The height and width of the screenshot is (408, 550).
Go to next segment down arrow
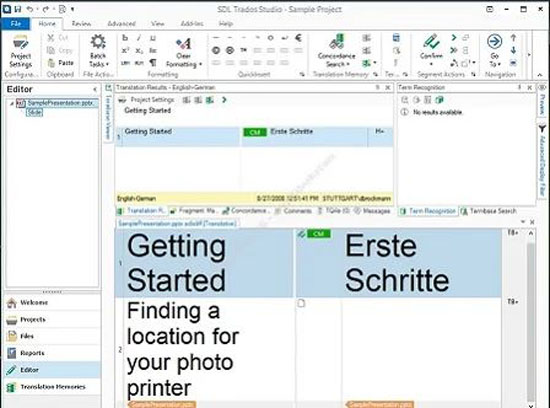(513, 50)
